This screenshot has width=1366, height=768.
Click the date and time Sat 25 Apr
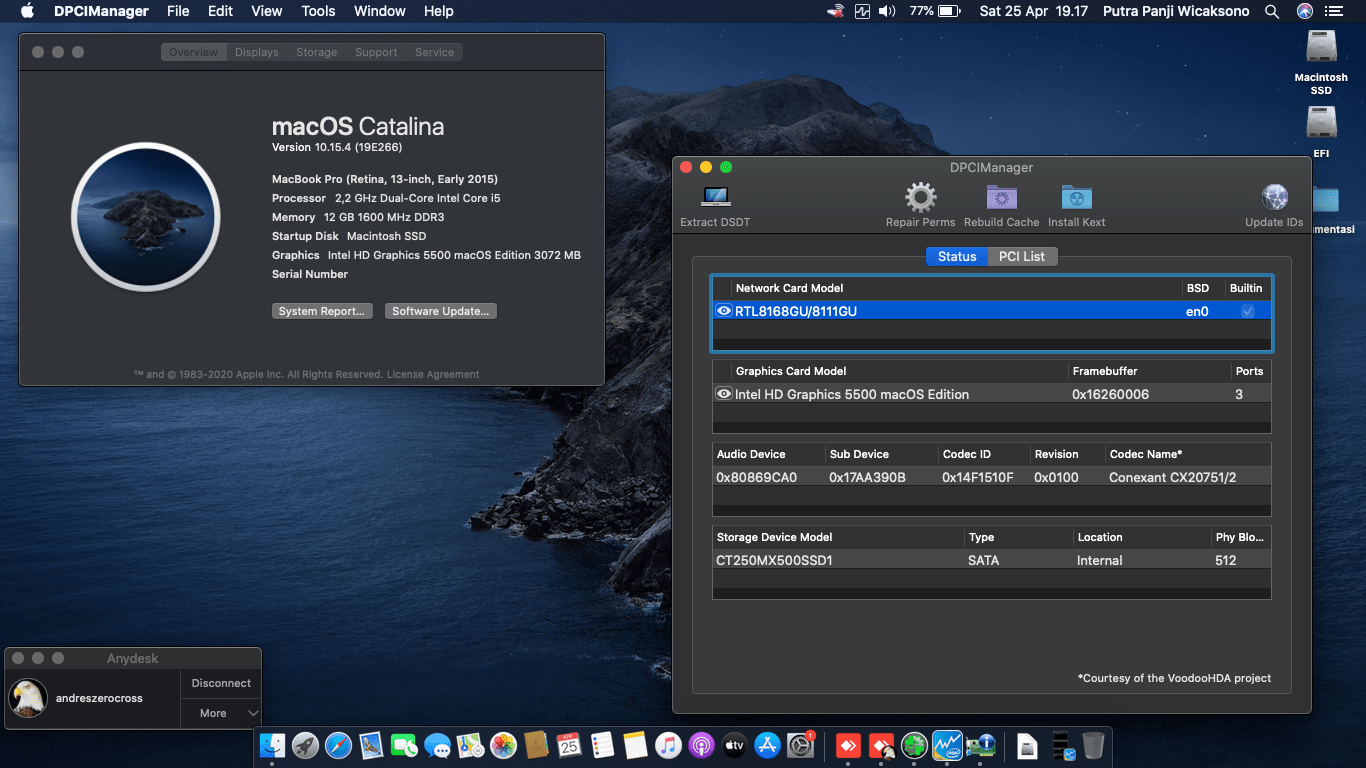[1033, 11]
